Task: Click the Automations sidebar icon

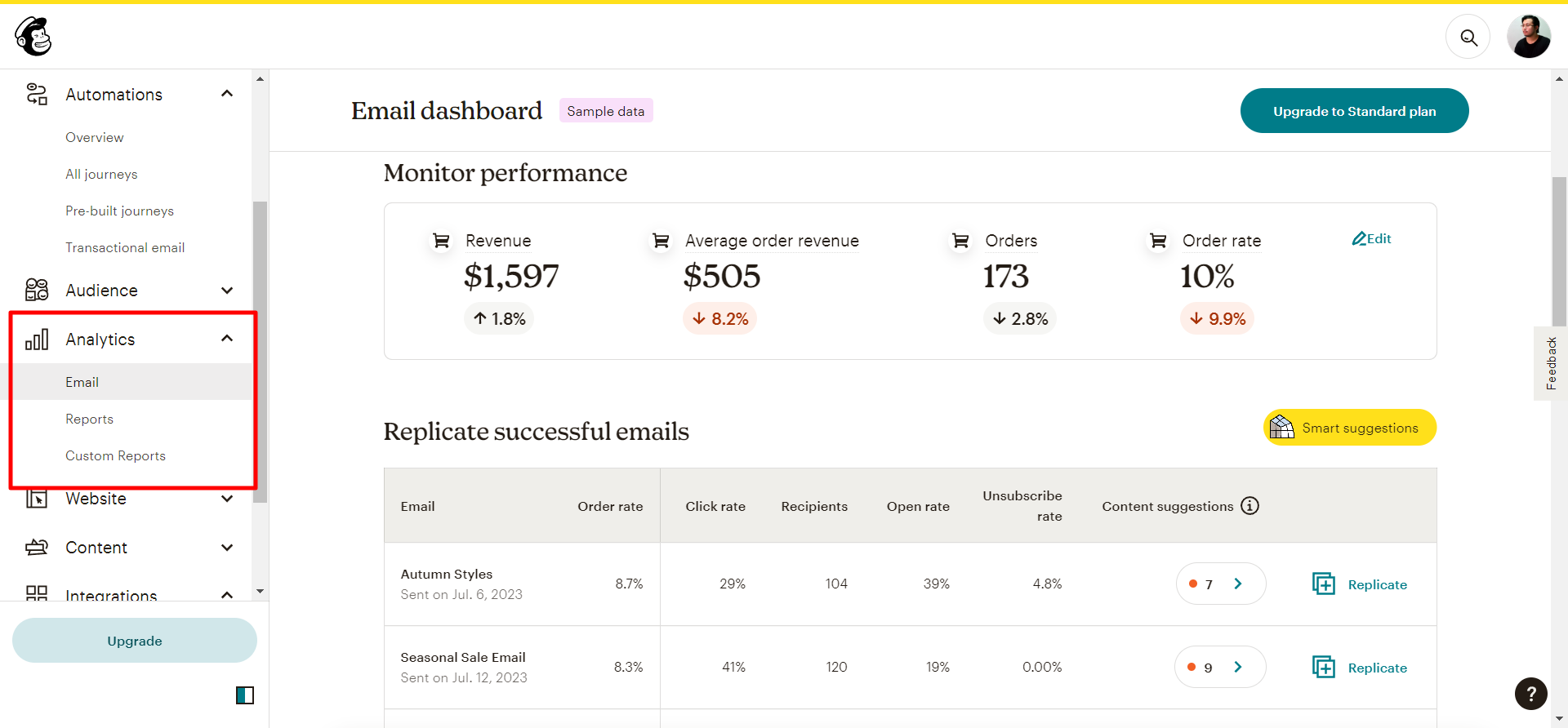Action: [x=37, y=95]
